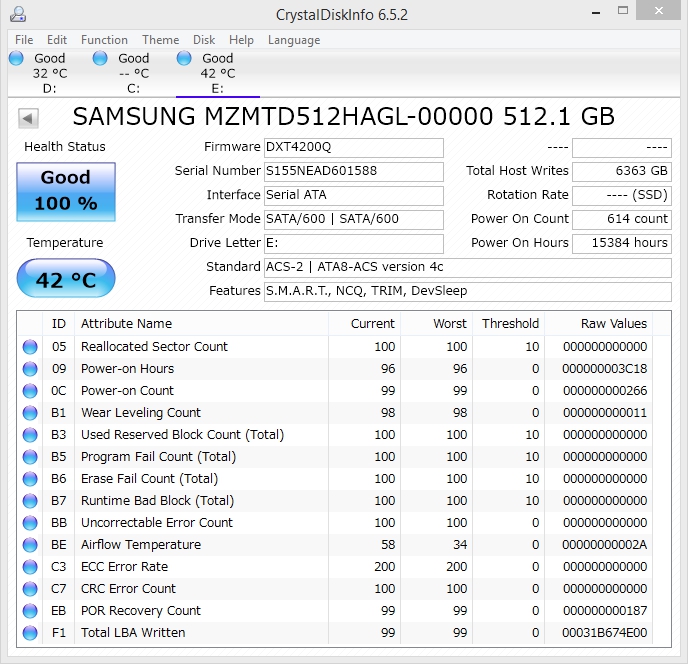Click status orb of Erase Fail Count row
688x664 pixels.
tap(30, 479)
